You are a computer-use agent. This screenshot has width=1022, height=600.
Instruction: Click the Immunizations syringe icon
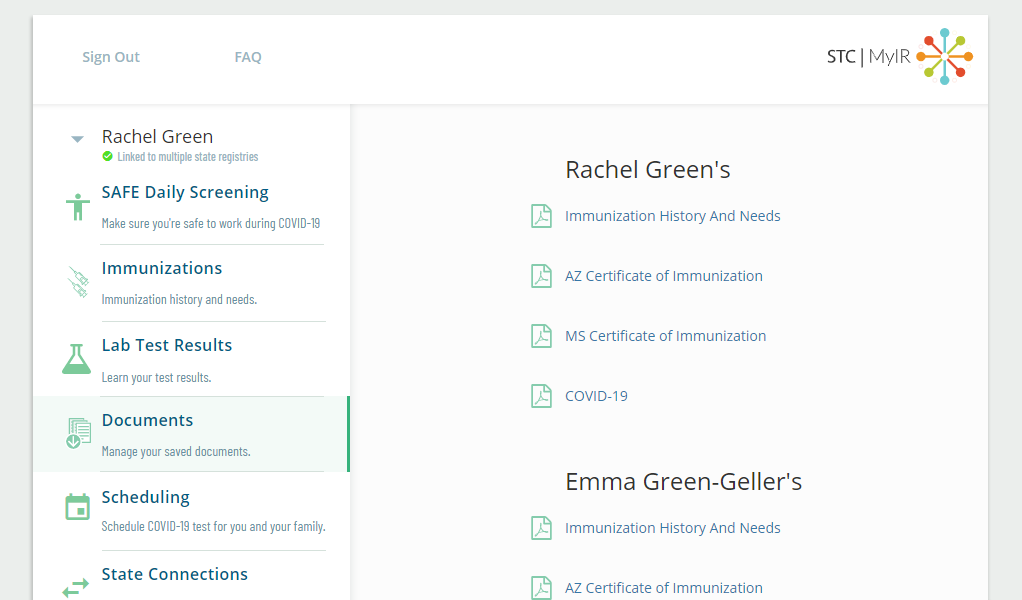[77, 283]
